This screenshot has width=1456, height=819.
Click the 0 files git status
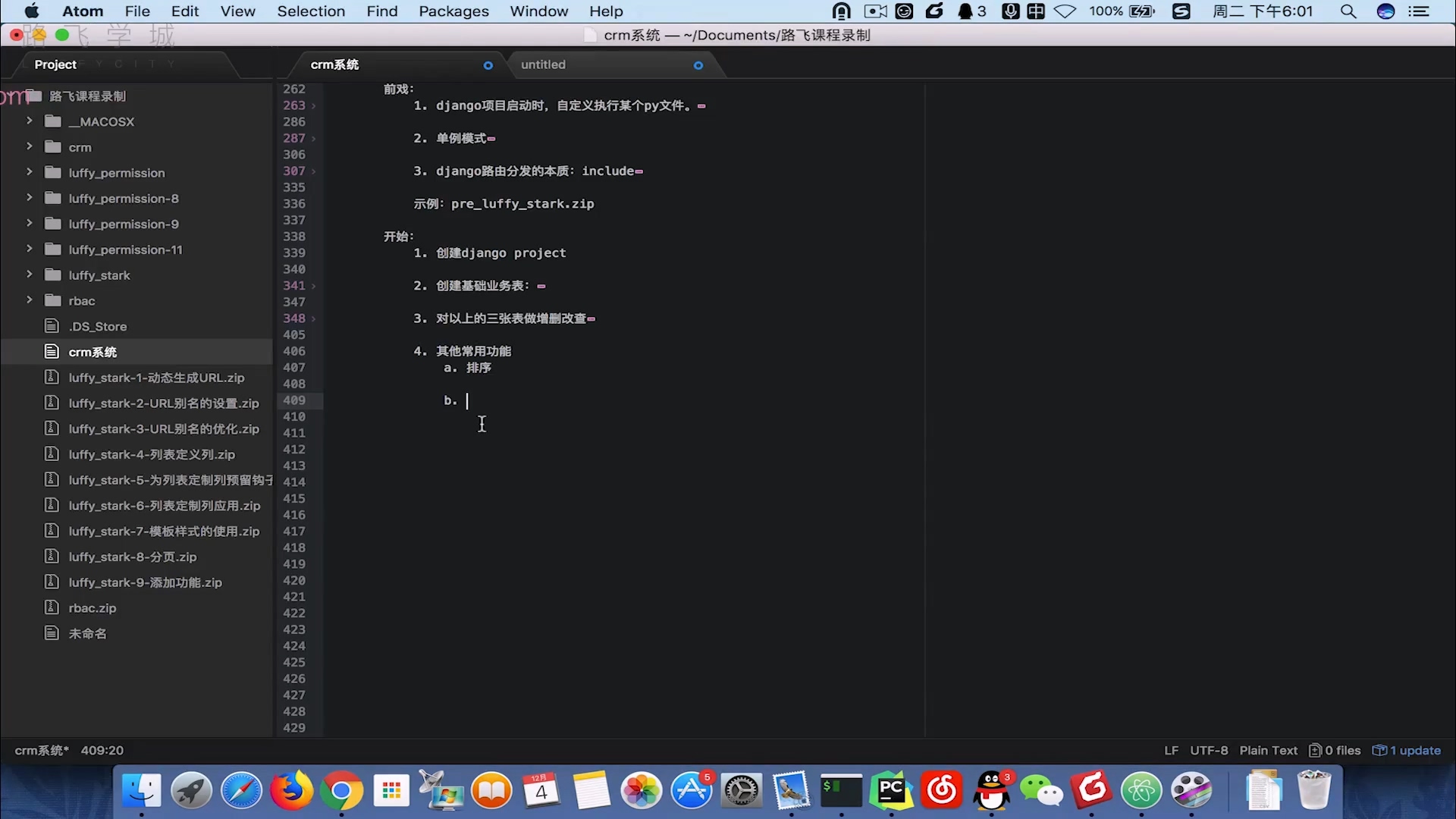pos(1335,751)
